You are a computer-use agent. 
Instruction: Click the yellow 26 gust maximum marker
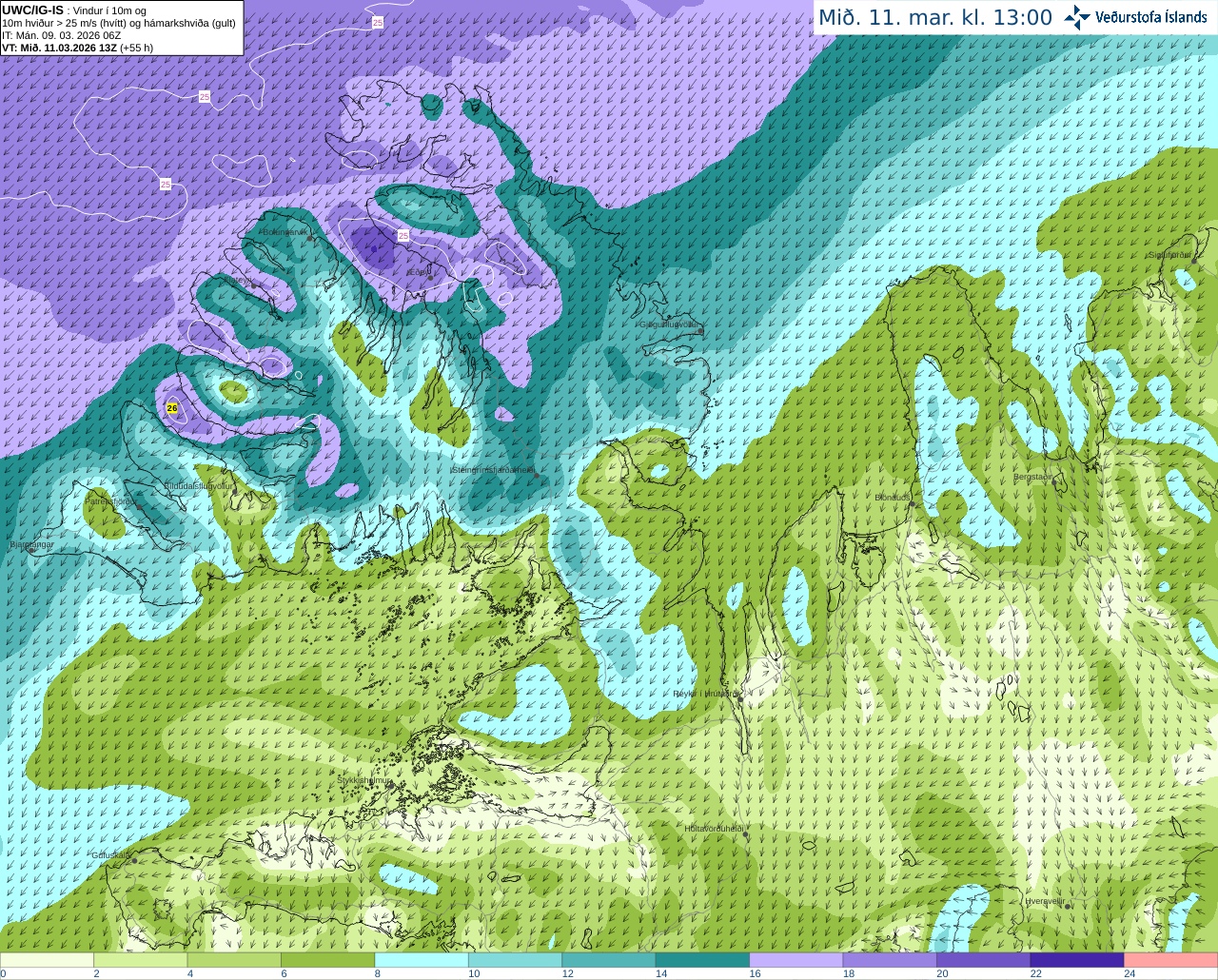[x=172, y=407]
